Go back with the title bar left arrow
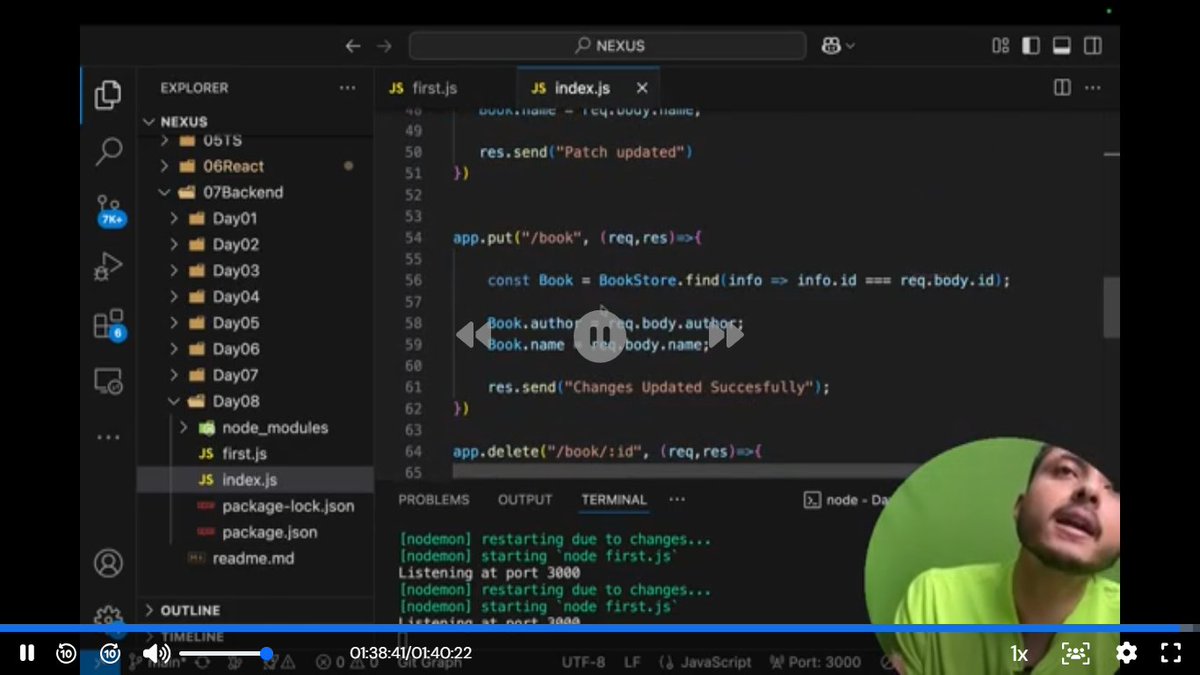 coord(352,45)
